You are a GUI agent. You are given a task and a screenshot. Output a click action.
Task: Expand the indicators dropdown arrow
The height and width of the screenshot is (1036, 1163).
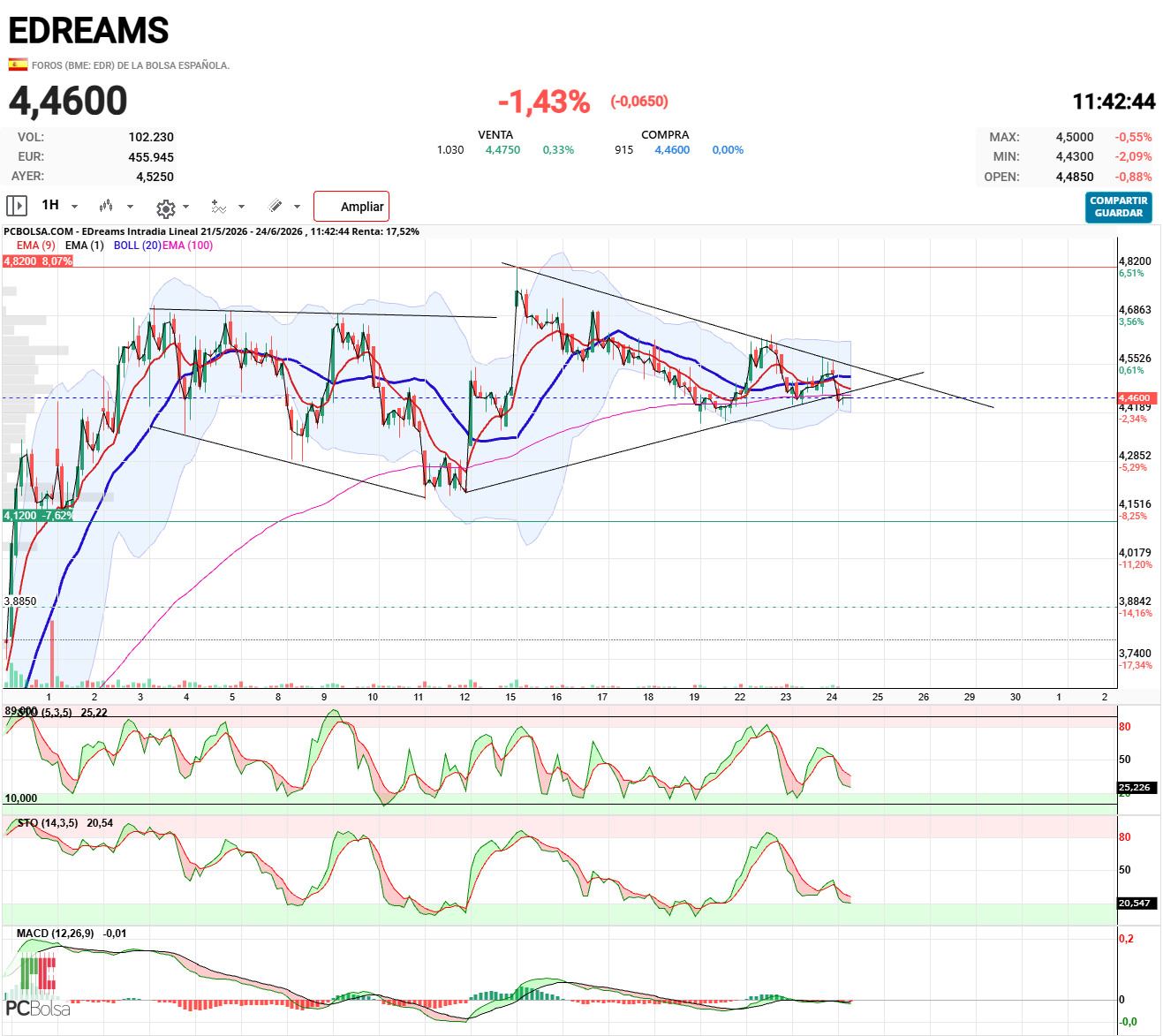pyautogui.click(x=241, y=207)
